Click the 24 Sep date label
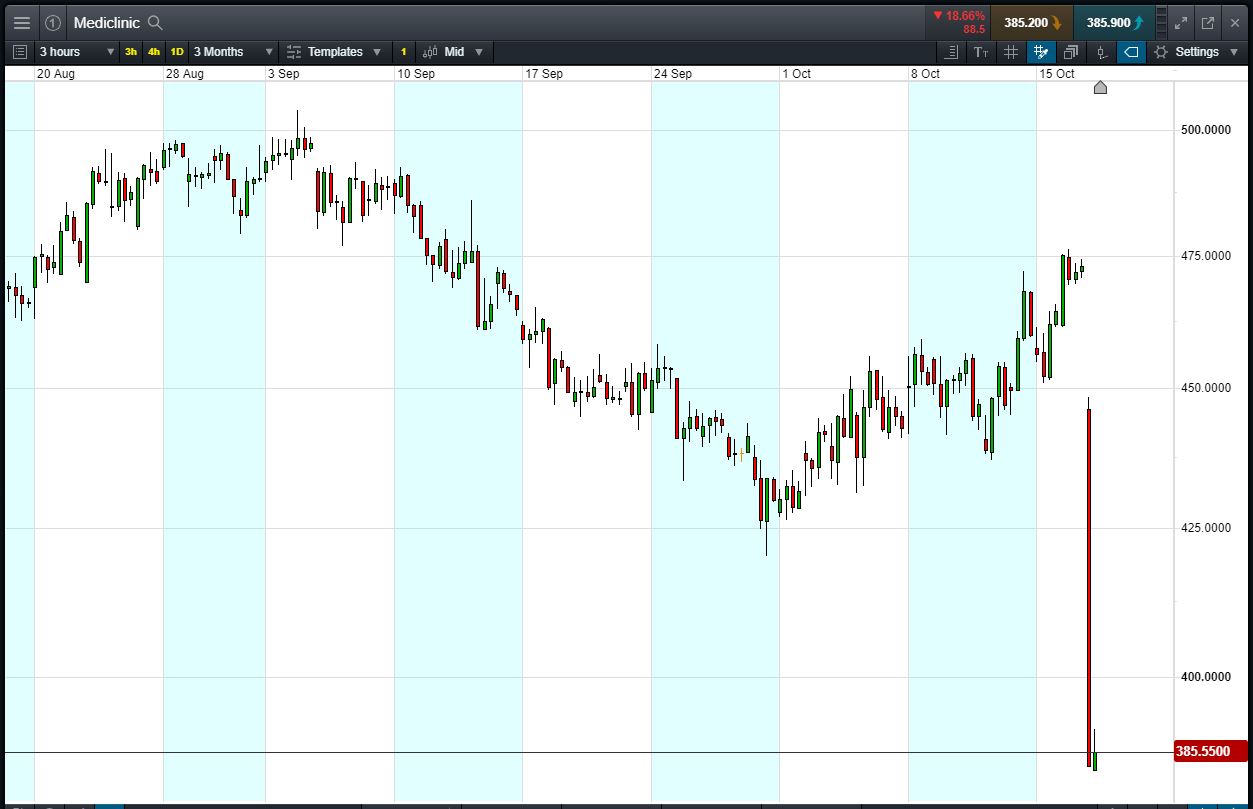The image size is (1253, 809). 673,74
